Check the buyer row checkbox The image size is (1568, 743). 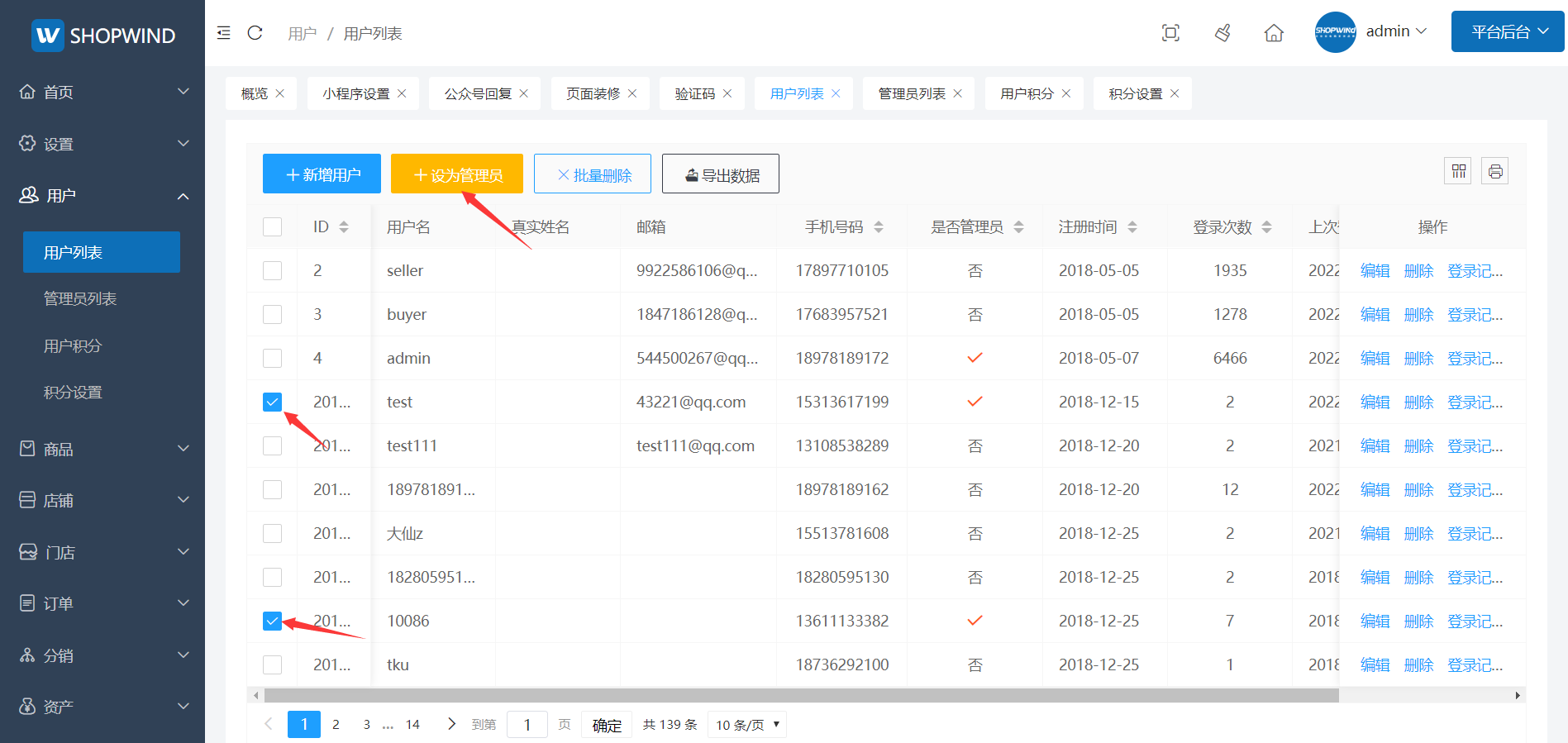click(x=272, y=314)
